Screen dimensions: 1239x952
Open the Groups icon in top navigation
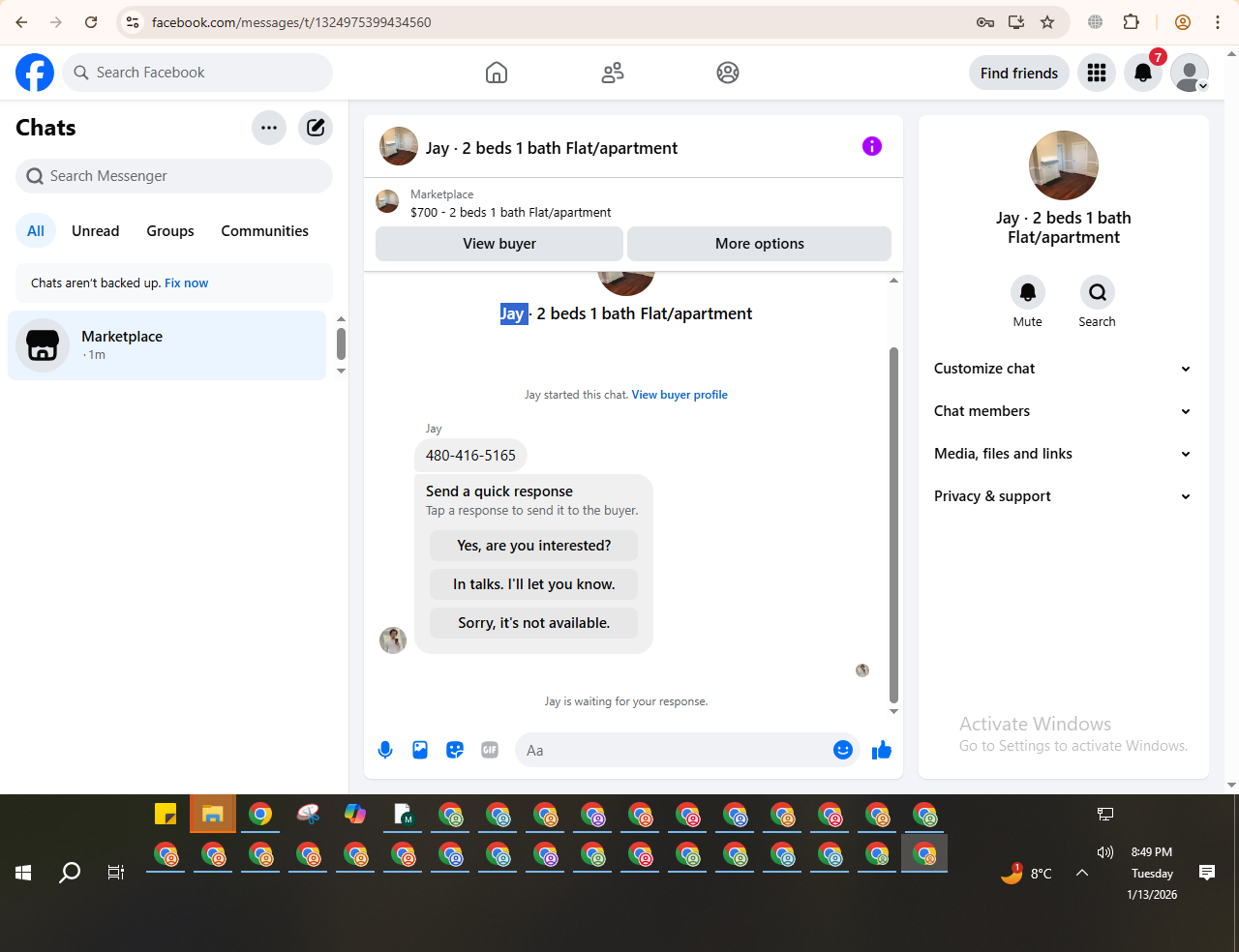[728, 73]
